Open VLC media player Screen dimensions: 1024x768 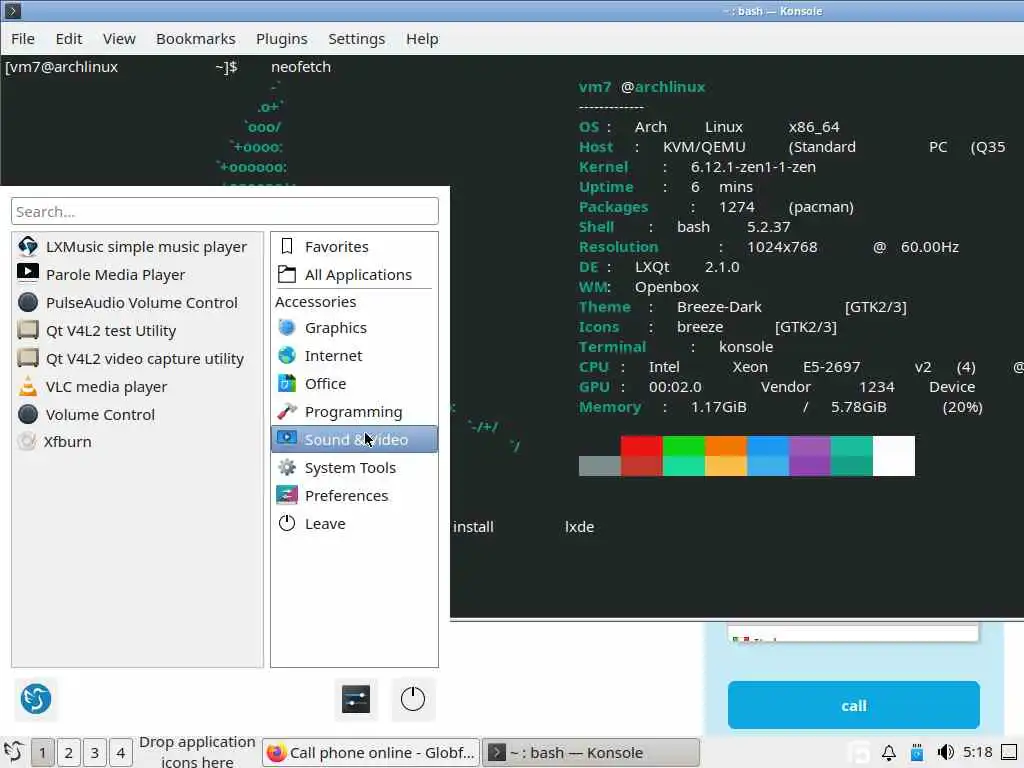click(137, 387)
